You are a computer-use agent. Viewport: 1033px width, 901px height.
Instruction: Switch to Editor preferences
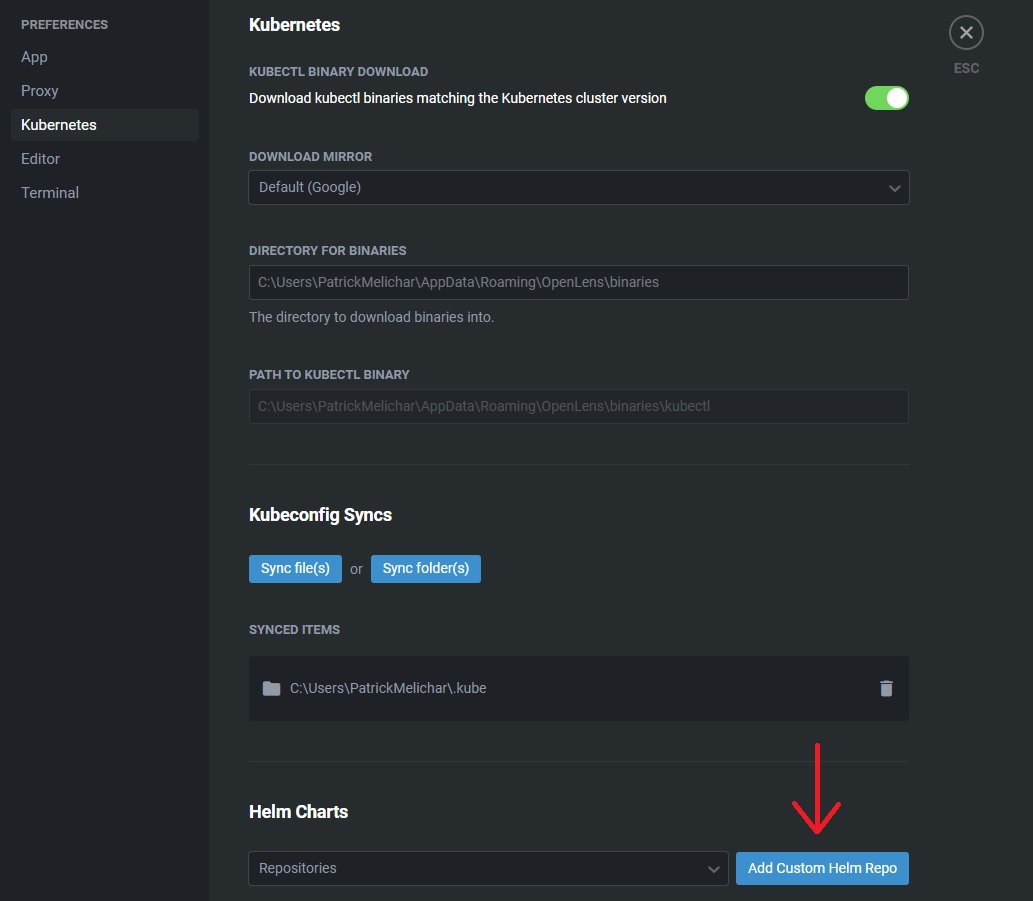pyautogui.click(x=41, y=159)
